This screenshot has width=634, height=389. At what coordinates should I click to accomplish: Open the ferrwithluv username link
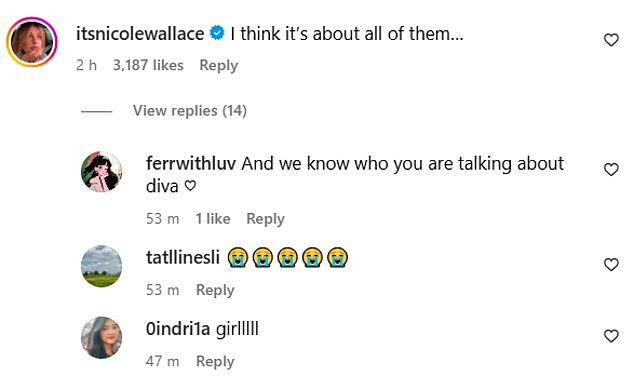click(x=191, y=164)
